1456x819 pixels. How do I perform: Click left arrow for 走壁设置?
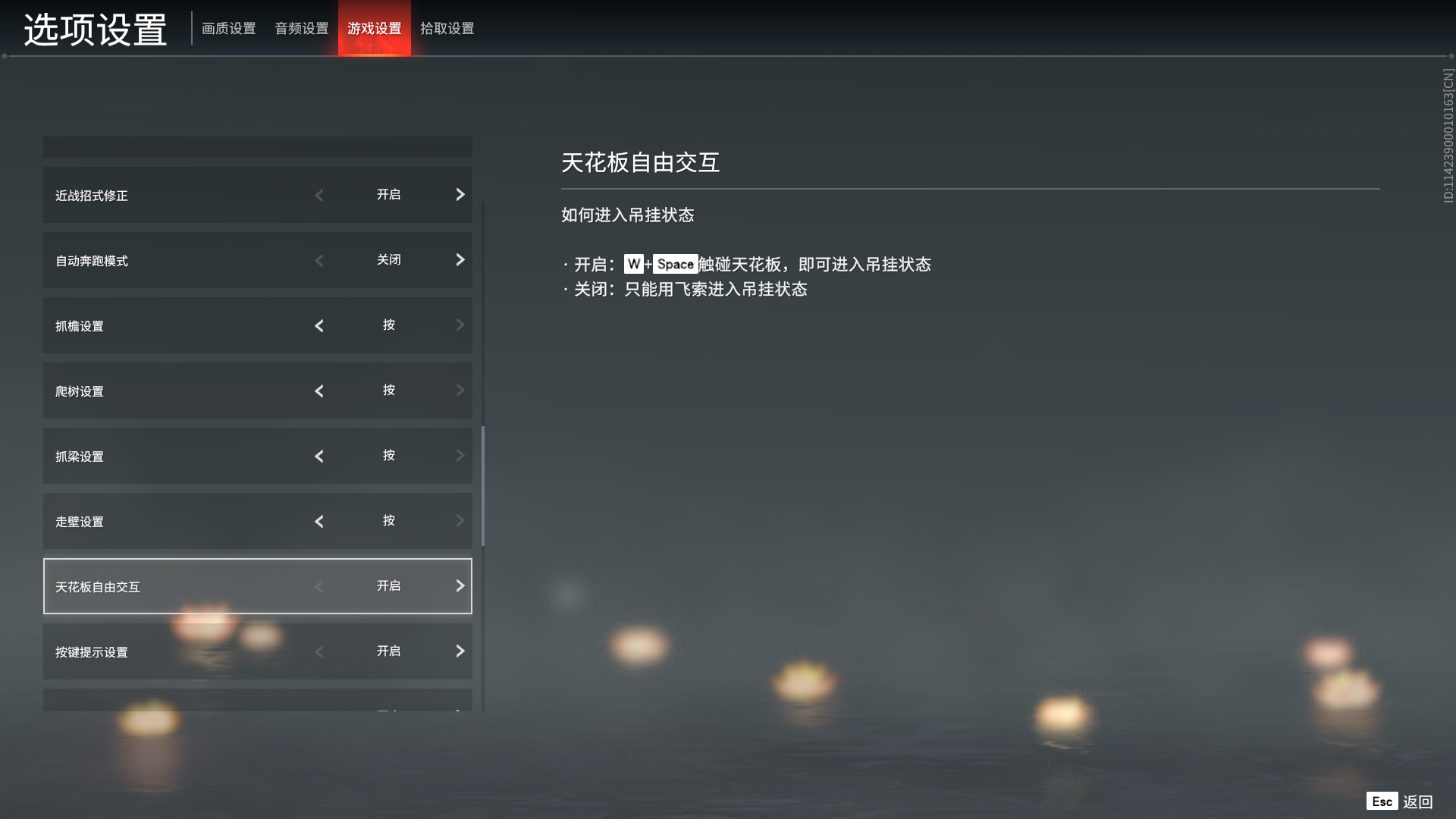pos(319,522)
